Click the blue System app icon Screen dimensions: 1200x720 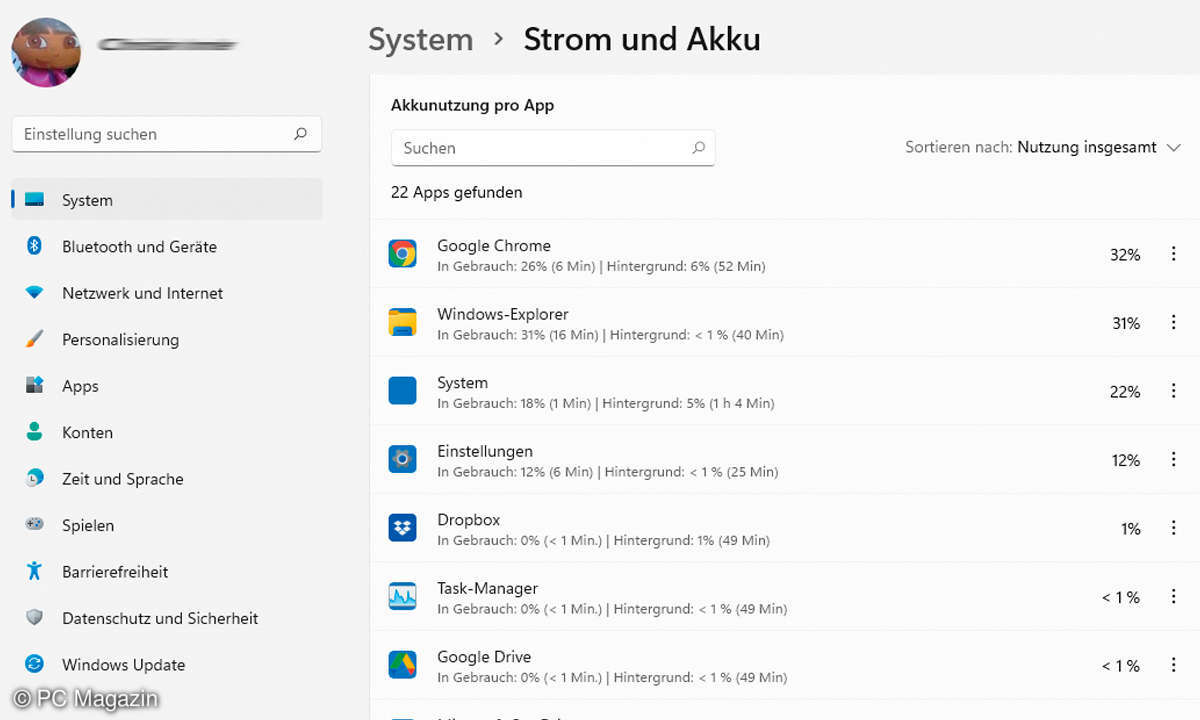click(x=402, y=391)
